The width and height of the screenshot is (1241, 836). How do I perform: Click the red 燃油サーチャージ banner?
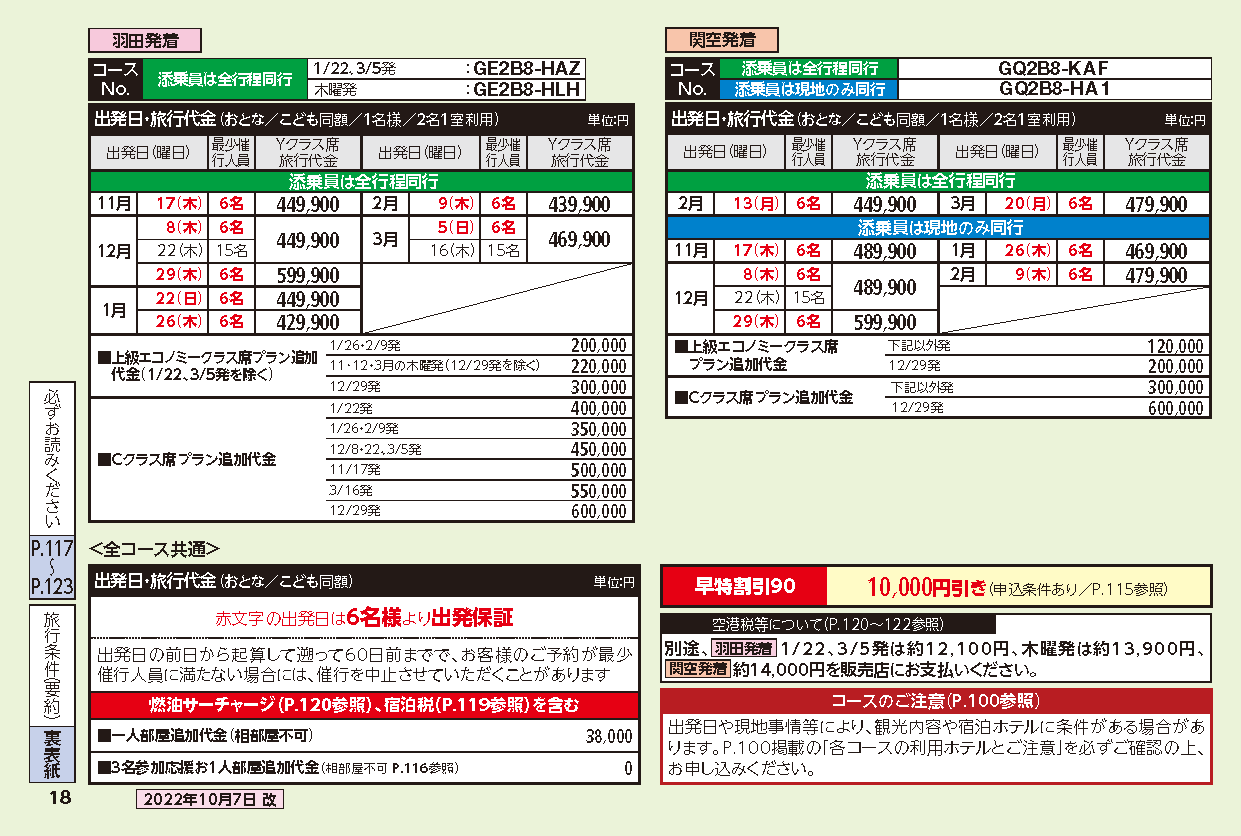(364, 706)
